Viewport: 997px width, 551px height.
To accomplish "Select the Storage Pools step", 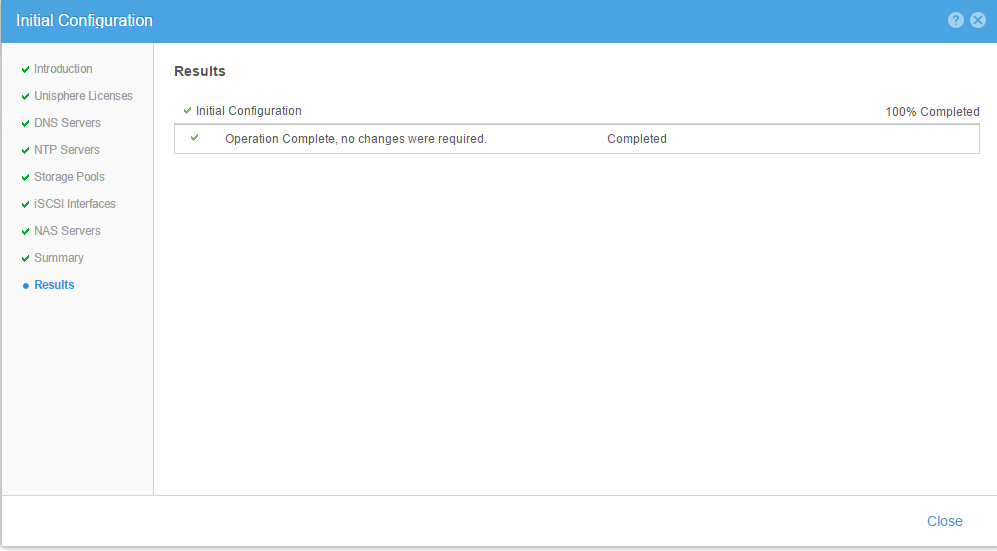I will pyautogui.click(x=69, y=177).
